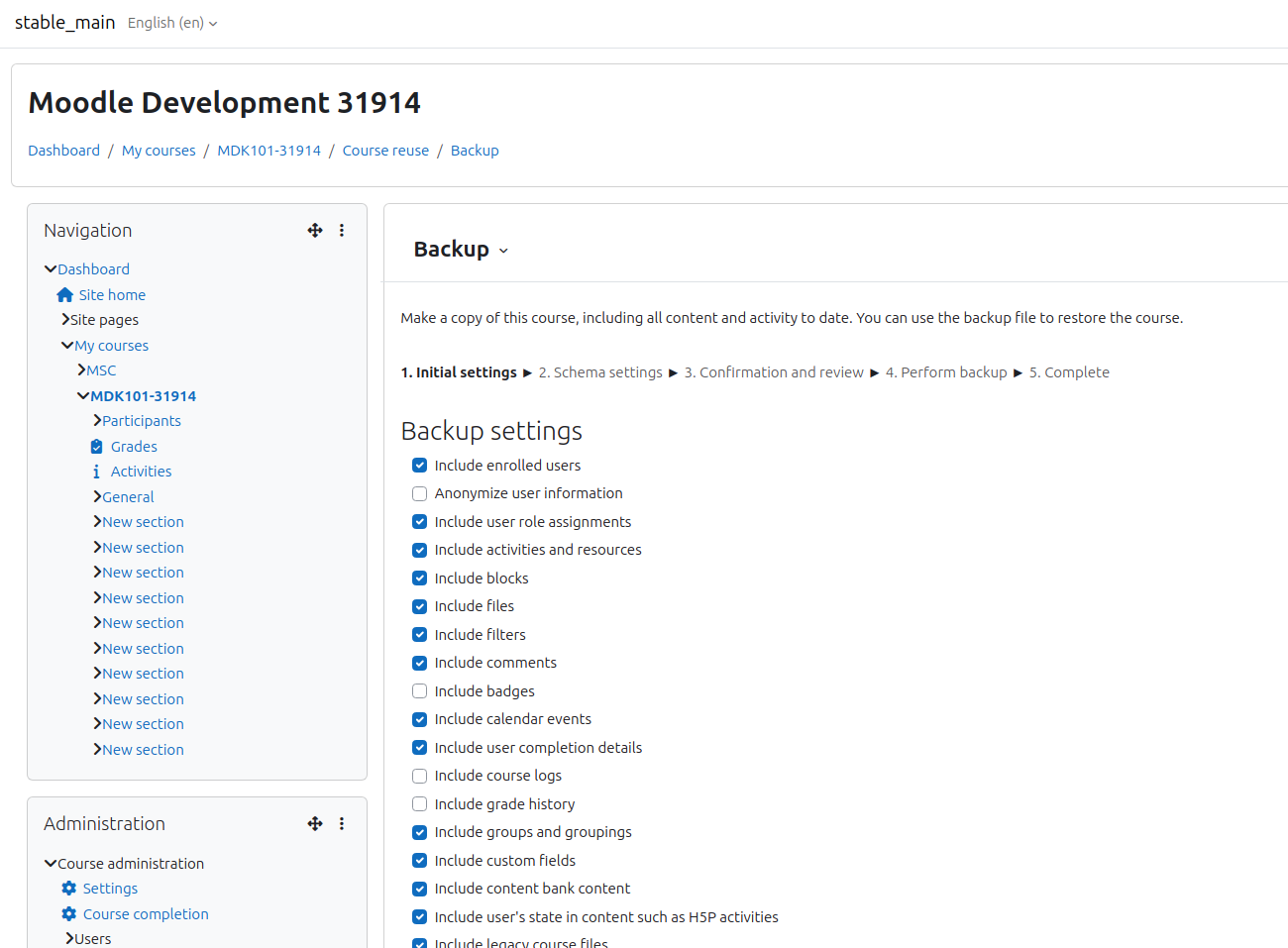Expand the General section node
The height and width of the screenshot is (948, 1288).
tap(97, 497)
